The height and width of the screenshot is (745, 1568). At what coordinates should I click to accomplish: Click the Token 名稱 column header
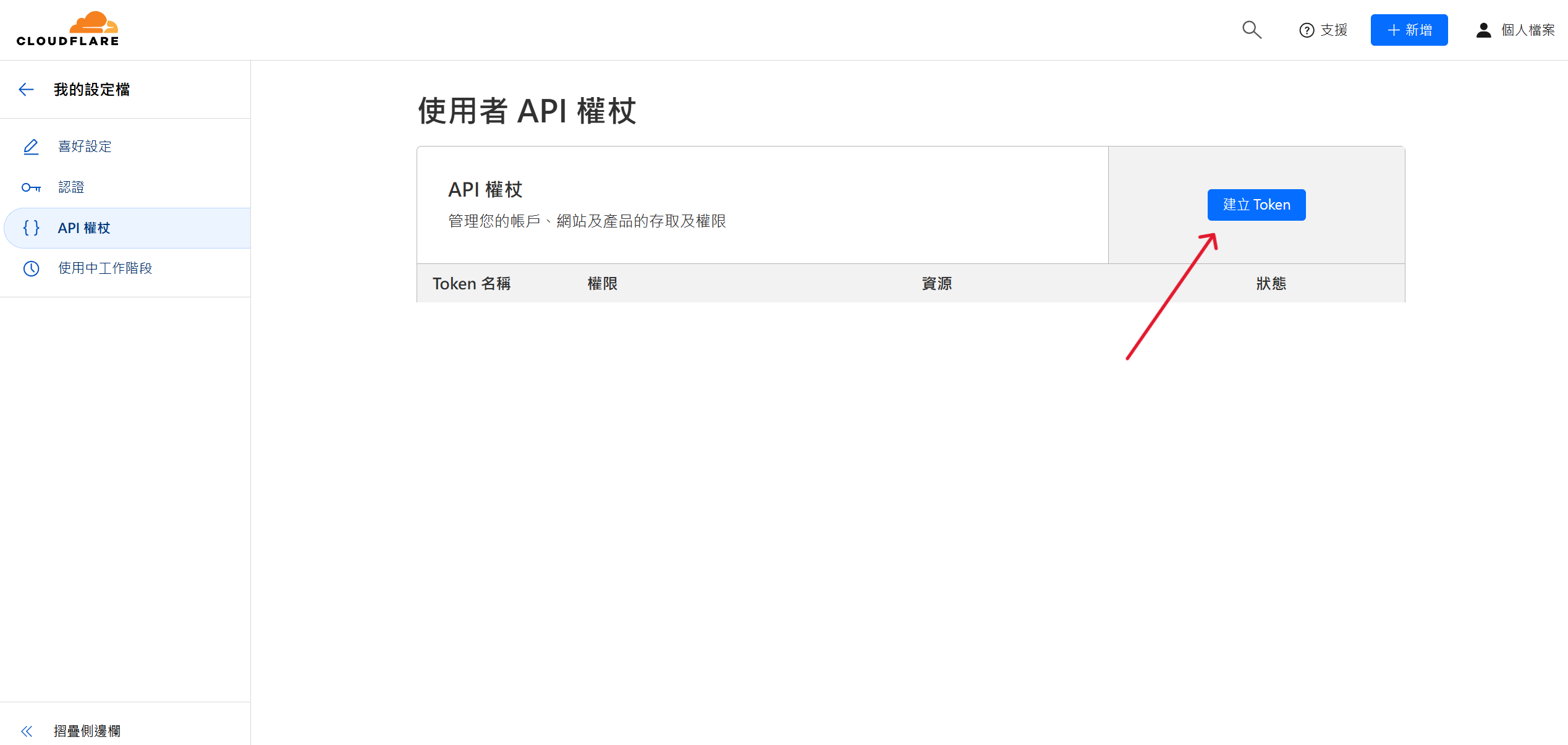(x=471, y=284)
